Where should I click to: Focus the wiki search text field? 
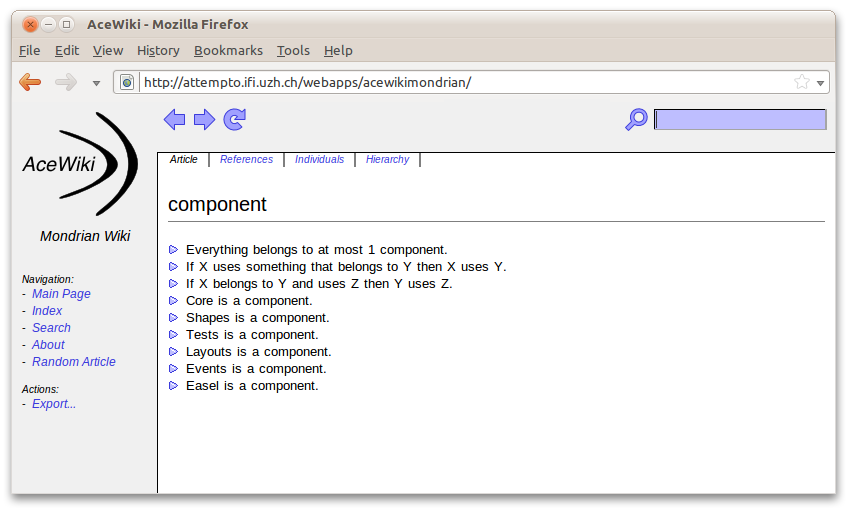click(740, 120)
